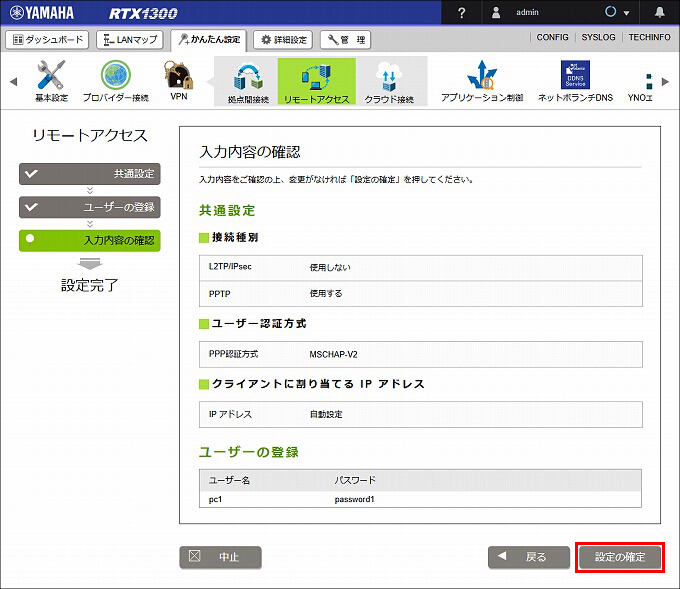680x589 pixels.
Task: Select the リモートアクセス icon
Action: (317, 82)
